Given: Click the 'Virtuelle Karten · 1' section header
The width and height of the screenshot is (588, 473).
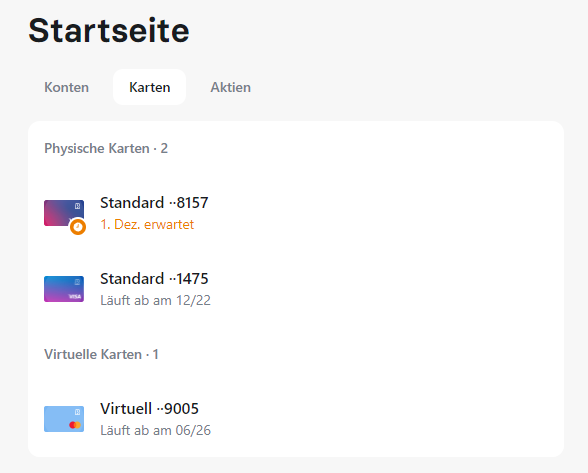Looking at the screenshot, I should 101,354.
